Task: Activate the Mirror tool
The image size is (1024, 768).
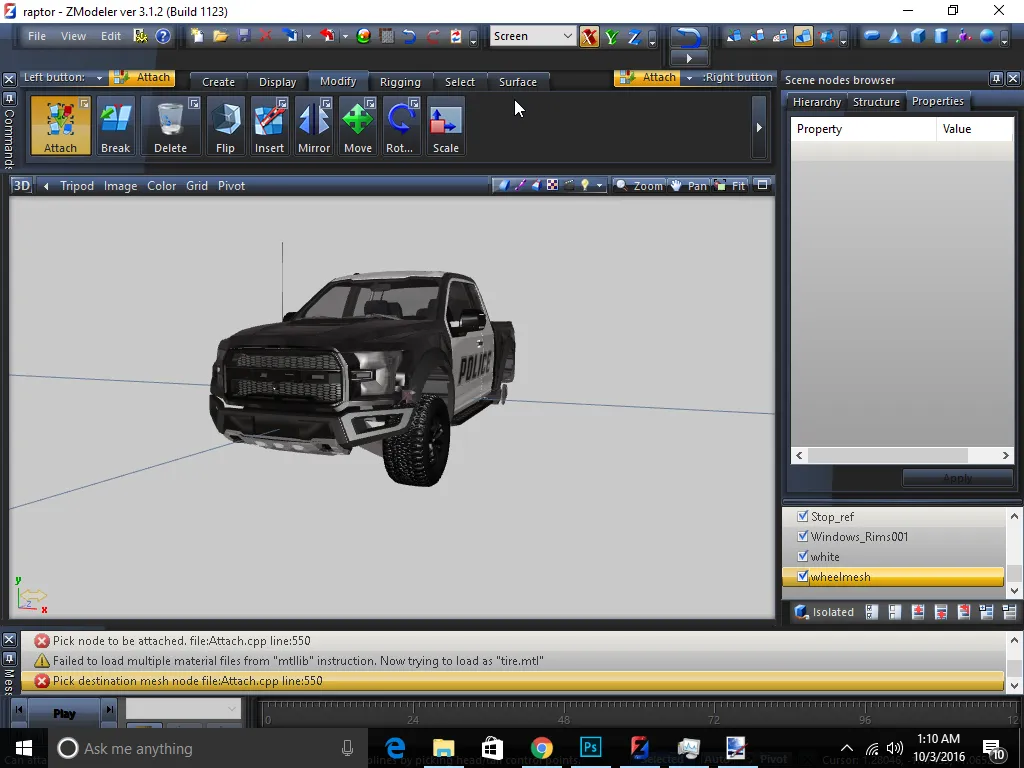Action: tap(313, 126)
